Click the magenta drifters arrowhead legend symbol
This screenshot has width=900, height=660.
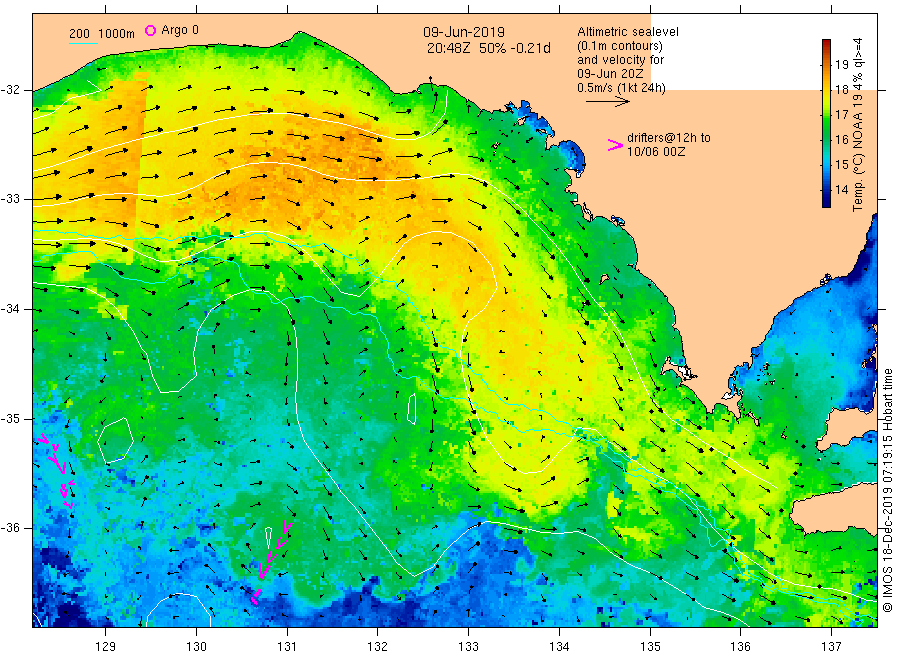tap(615, 145)
